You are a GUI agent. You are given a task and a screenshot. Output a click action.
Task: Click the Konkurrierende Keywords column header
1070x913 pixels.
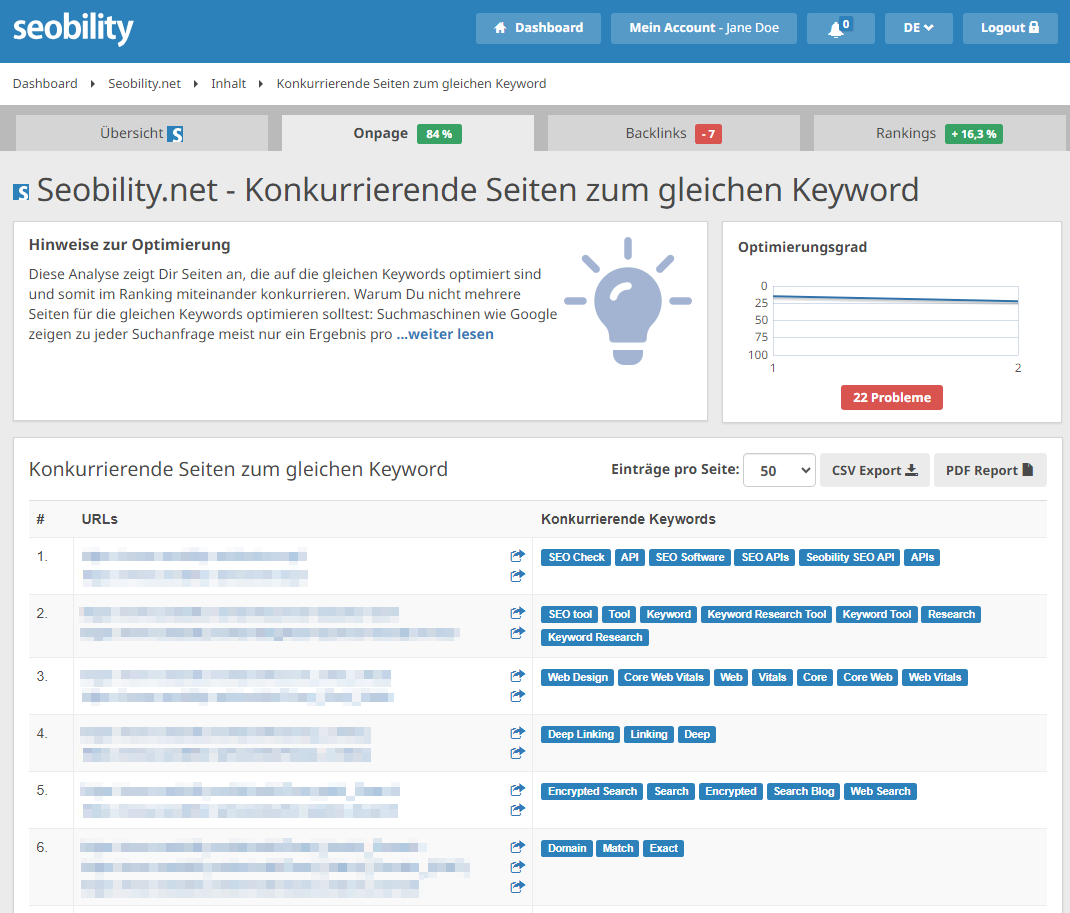click(628, 519)
